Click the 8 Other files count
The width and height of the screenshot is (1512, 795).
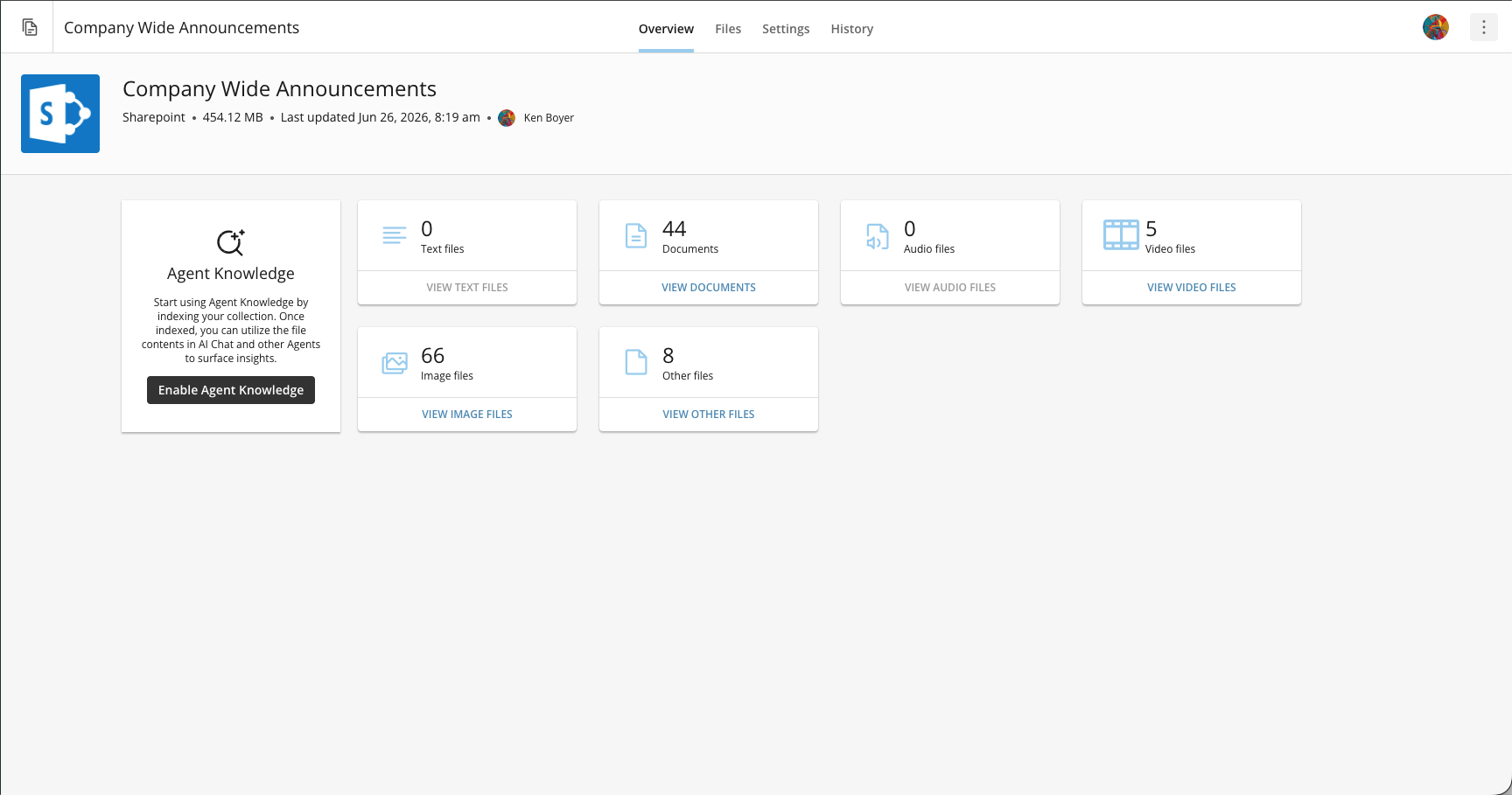[x=668, y=356]
